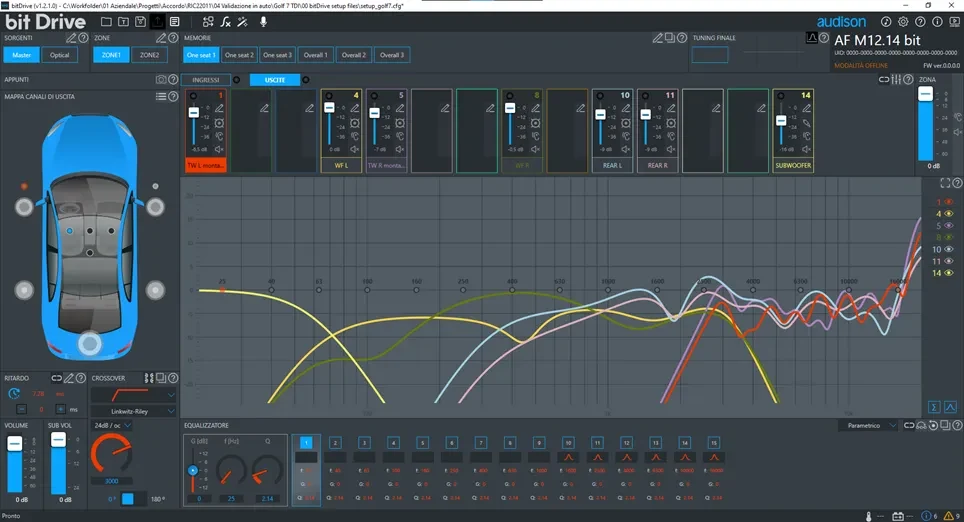This screenshot has width=964, height=522.
Task: Switch to the INGRESSI tab
Action: (205, 80)
